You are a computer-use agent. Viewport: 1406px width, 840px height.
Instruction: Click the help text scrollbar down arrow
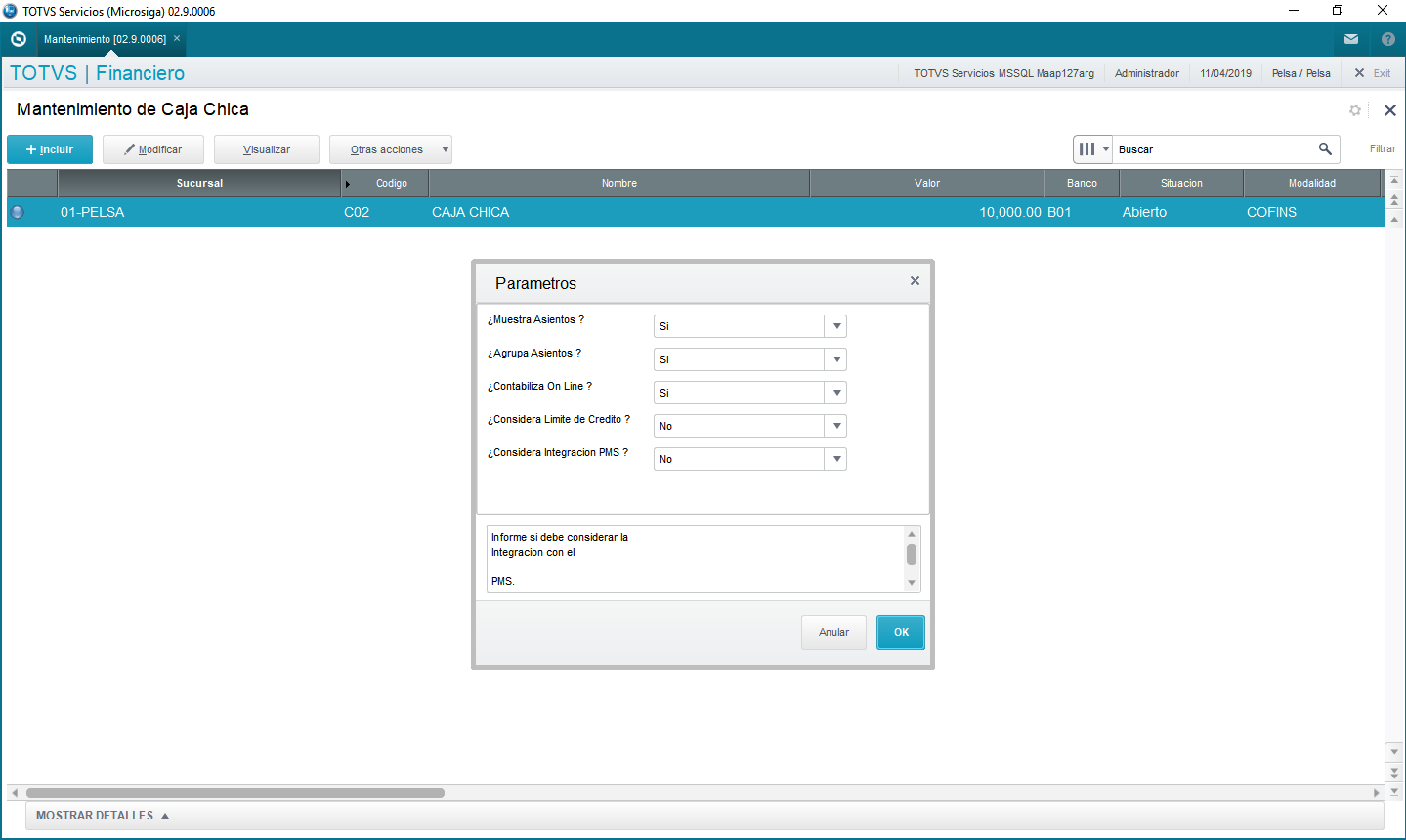pyautogui.click(x=912, y=583)
